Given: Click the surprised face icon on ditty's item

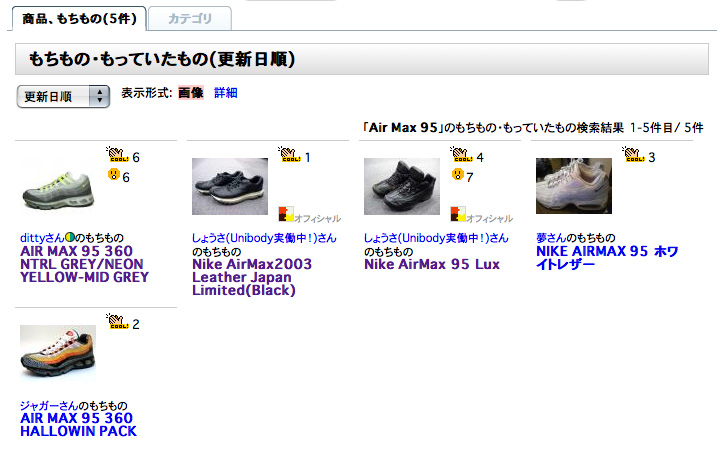Looking at the screenshot, I should point(114,175).
